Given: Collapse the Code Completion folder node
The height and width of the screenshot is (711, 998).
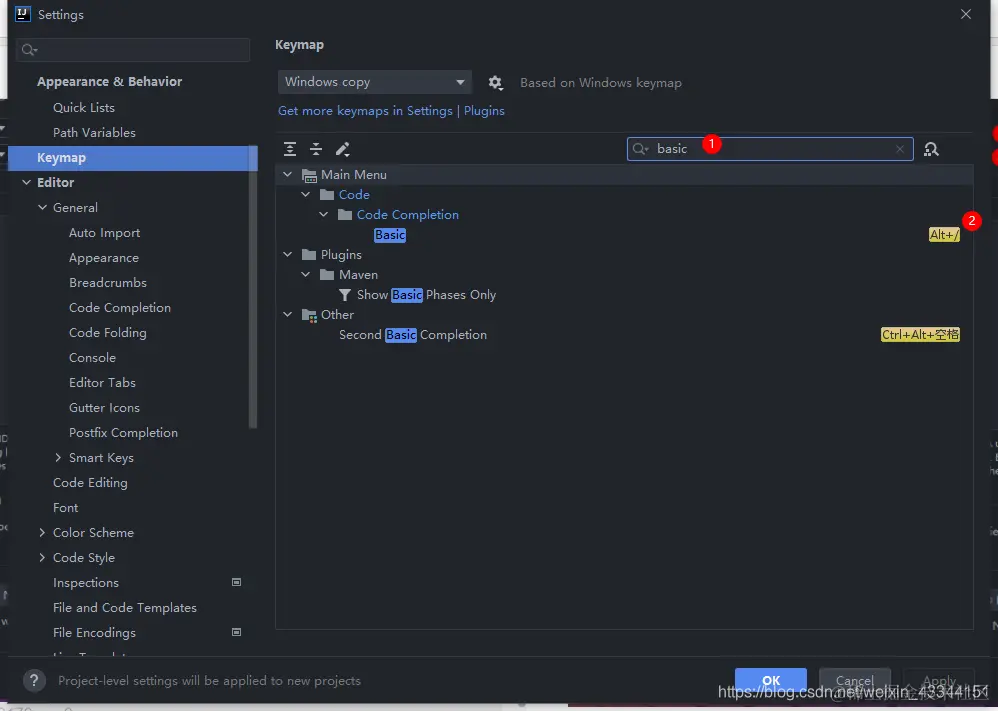Looking at the screenshot, I should [x=323, y=215].
